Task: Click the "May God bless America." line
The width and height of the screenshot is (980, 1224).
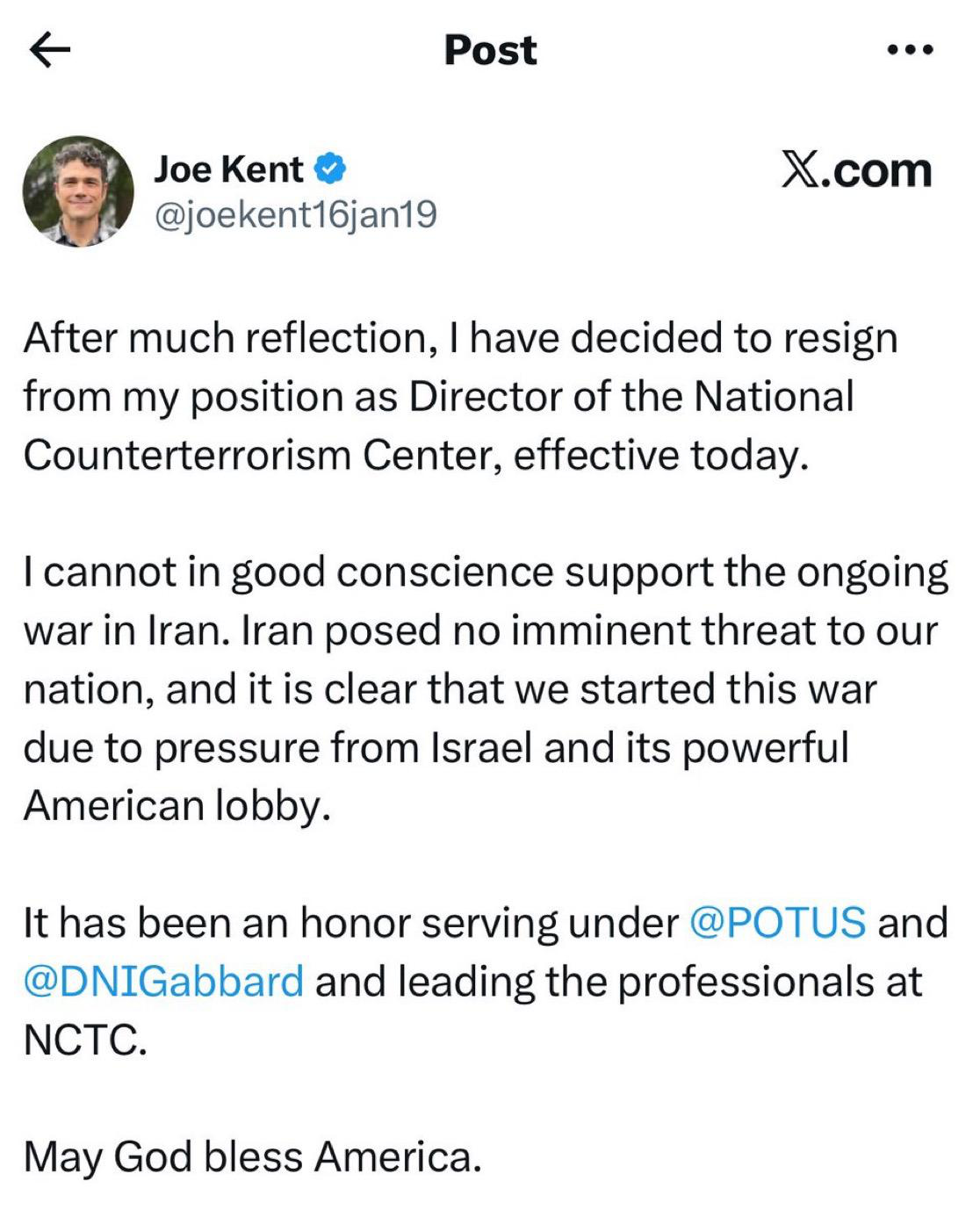Action: tap(253, 1156)
